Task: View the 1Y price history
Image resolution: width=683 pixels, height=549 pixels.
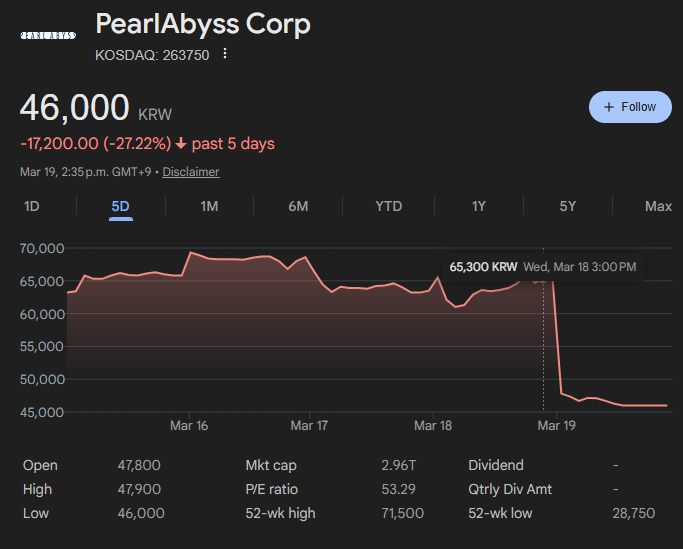Action: click(x=478, y=206)
